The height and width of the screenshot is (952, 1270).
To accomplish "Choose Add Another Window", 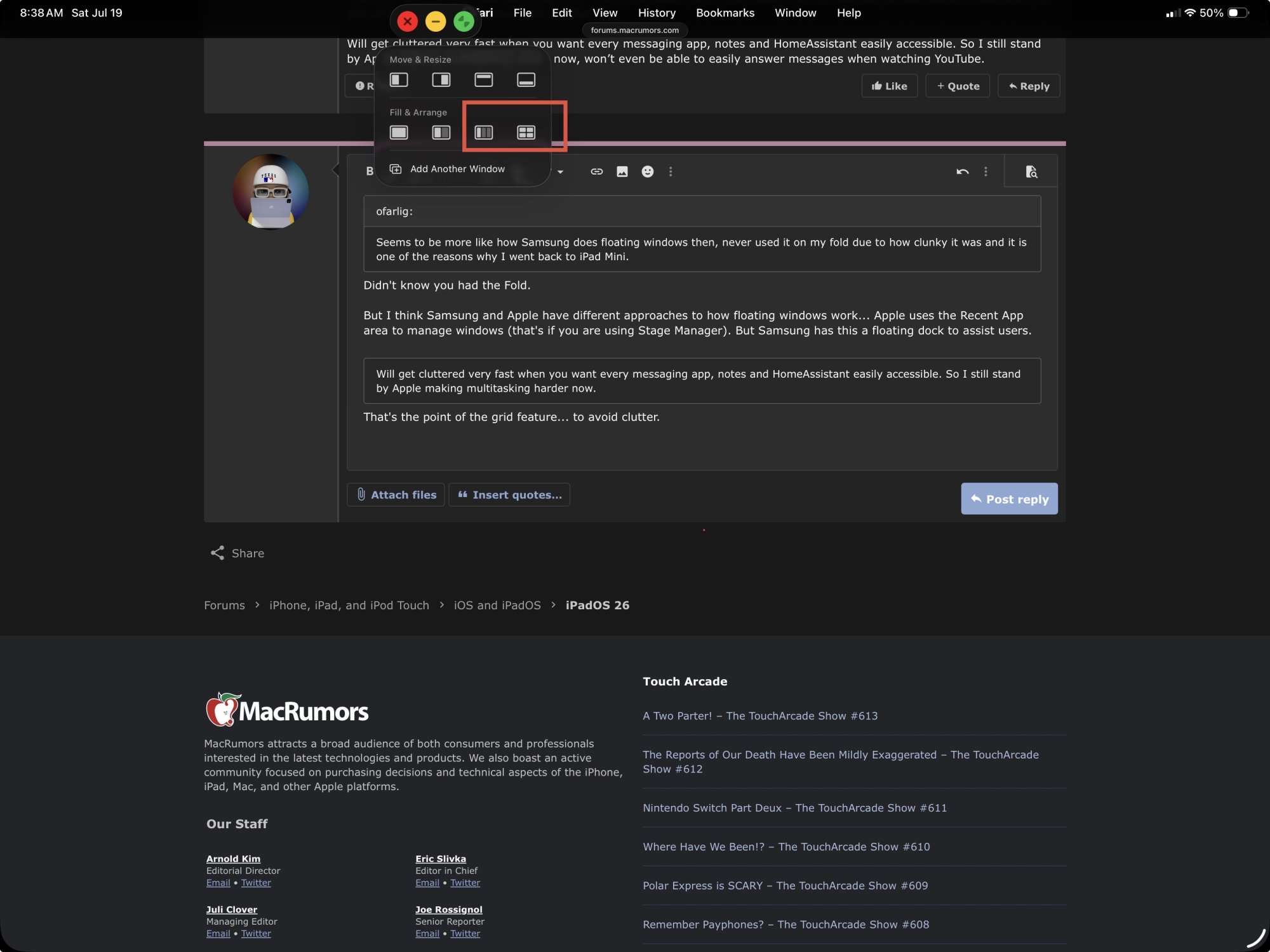I will pos(448,169).
